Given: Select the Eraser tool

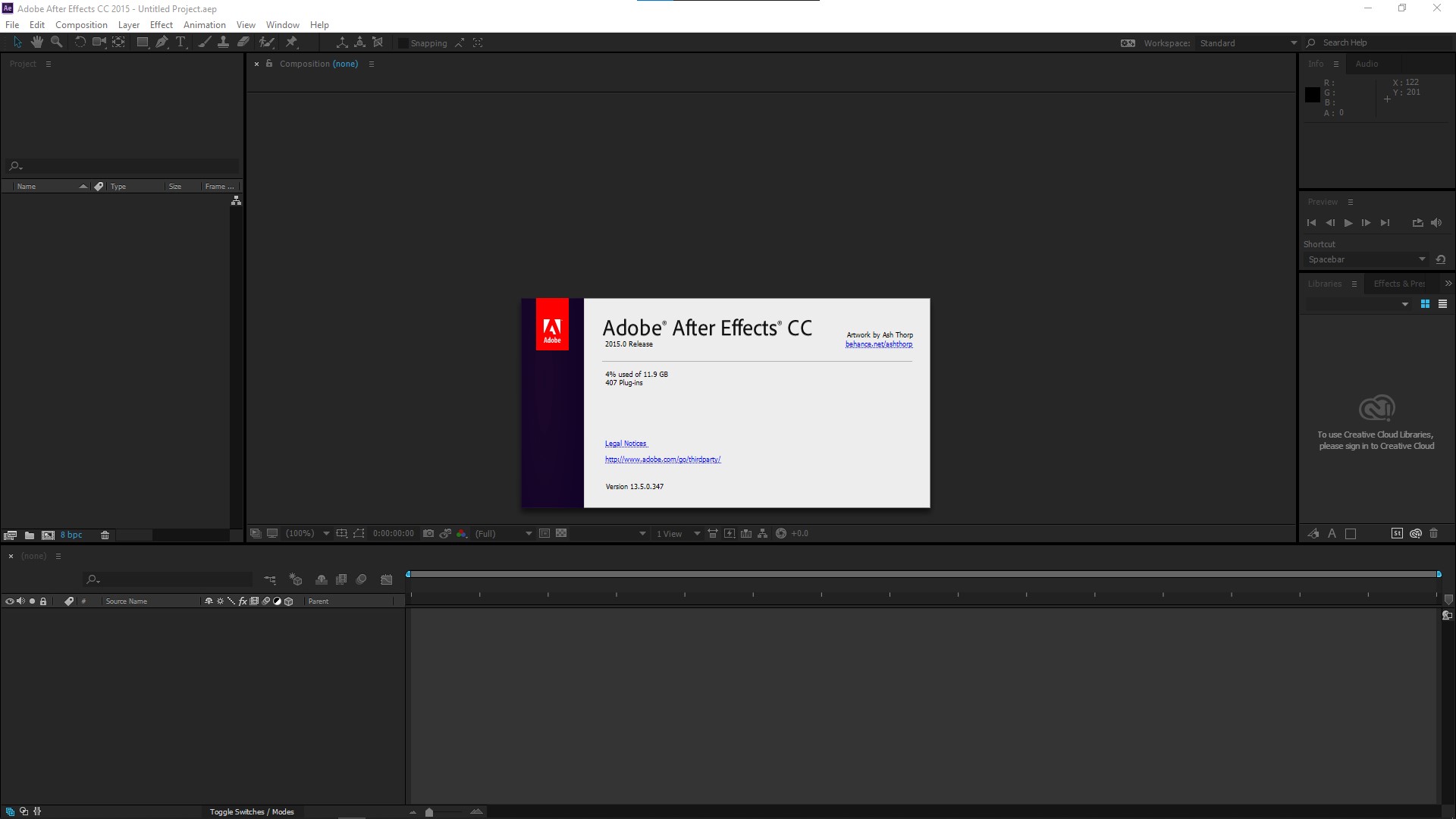Looking at the screenshot, I should (243, 42).
